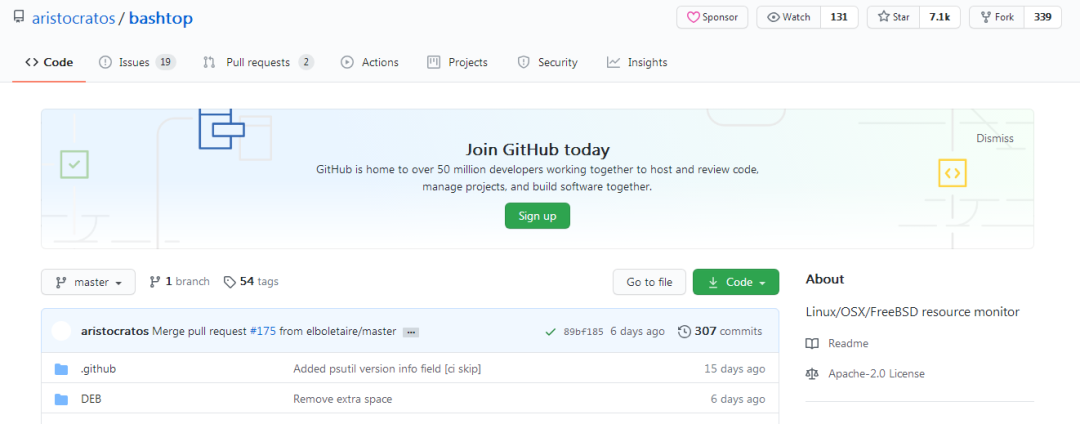Screen dimensions: 1080x424
Task: Open the green Code download dropdown
Action: 736,282
